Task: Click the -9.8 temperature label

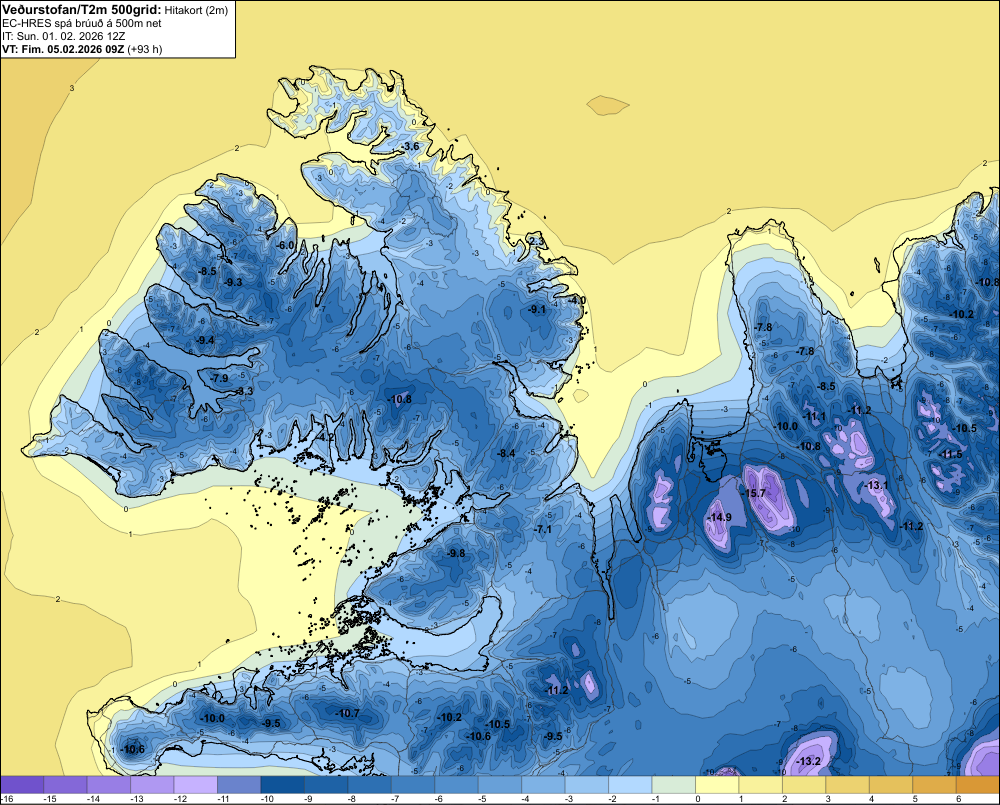Action: click(x=455, y=553)
